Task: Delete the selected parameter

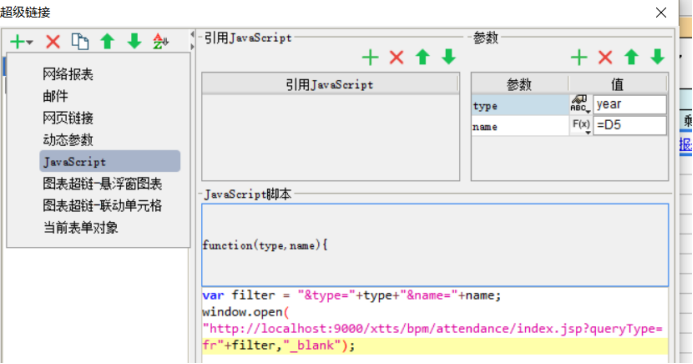Action: (605, 57)
